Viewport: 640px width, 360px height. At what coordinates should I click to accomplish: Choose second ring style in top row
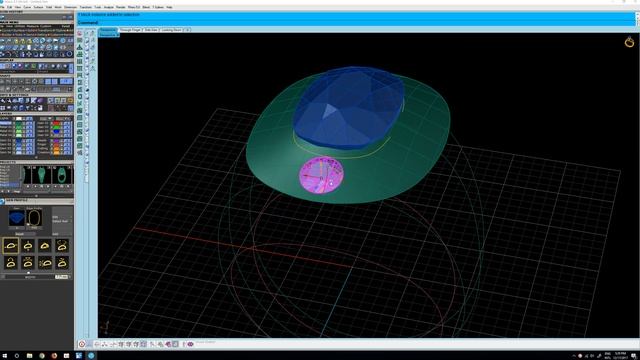point(28,246)
